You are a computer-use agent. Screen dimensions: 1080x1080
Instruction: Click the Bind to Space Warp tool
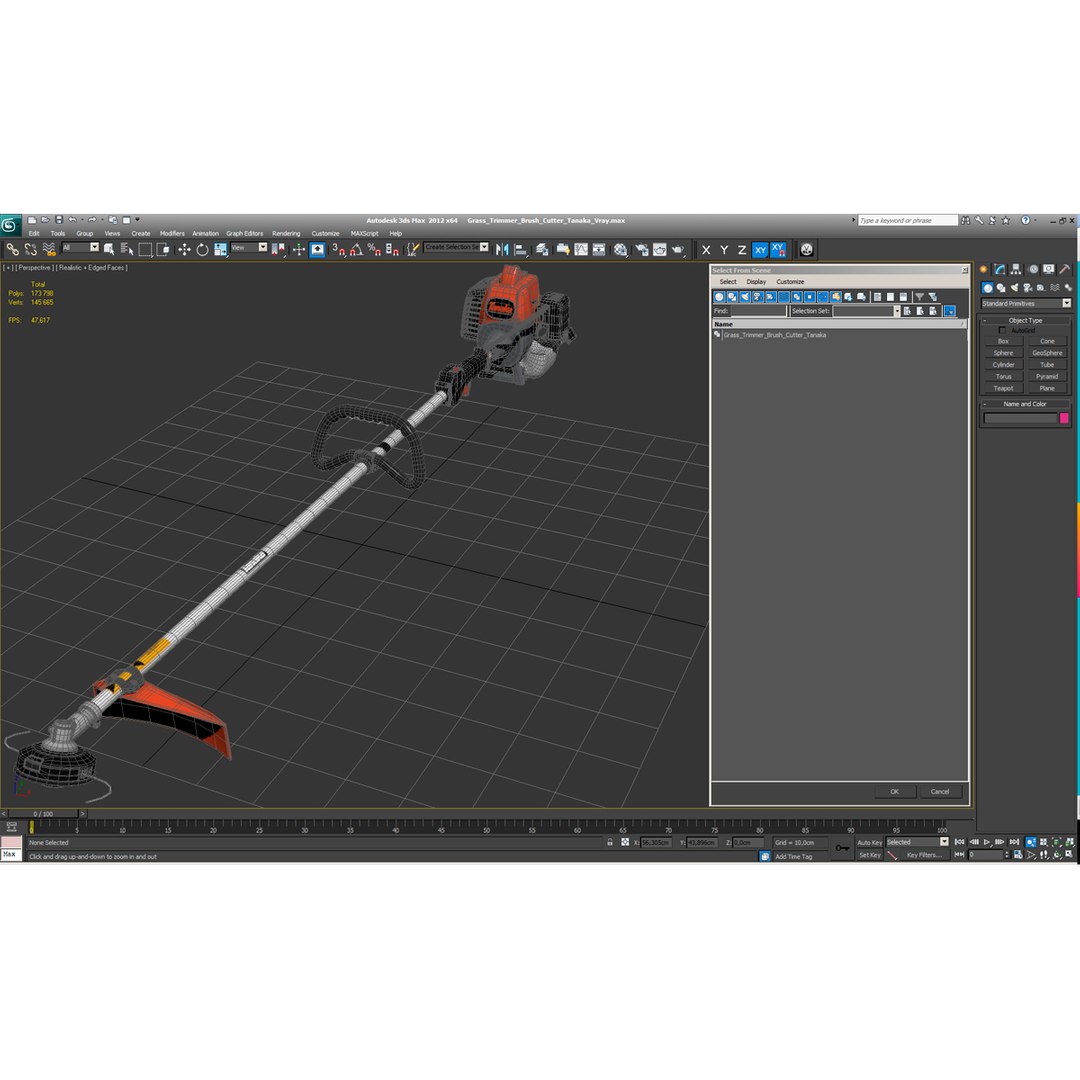pyautogui.click(x=49, y=249)
